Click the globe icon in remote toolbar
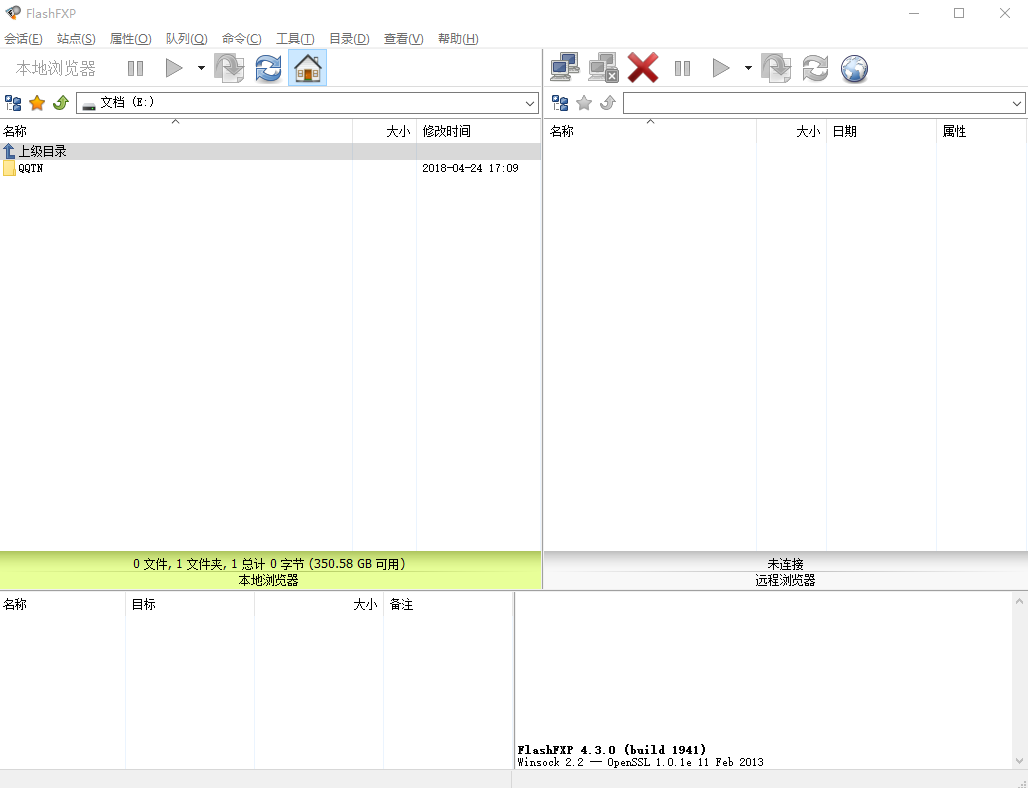1028x788 pixels. [x=854, y=68]
